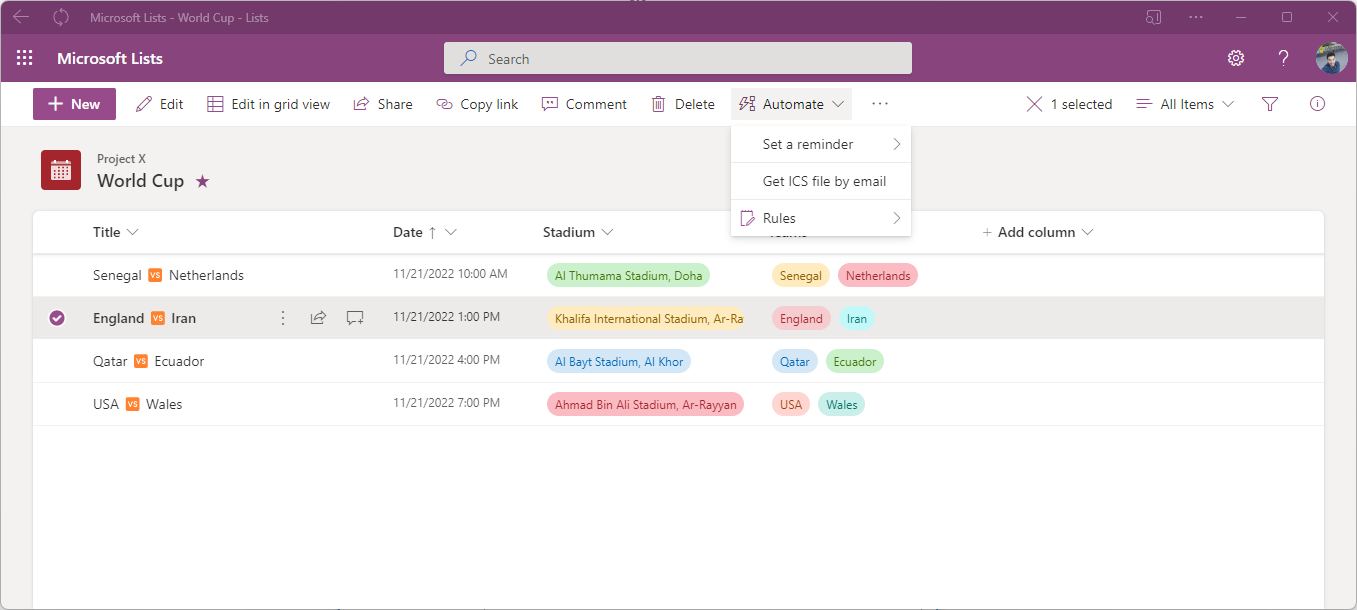Click the help question mark icon
Viewport: 1357px width, 610px height.
[1284, 58]
